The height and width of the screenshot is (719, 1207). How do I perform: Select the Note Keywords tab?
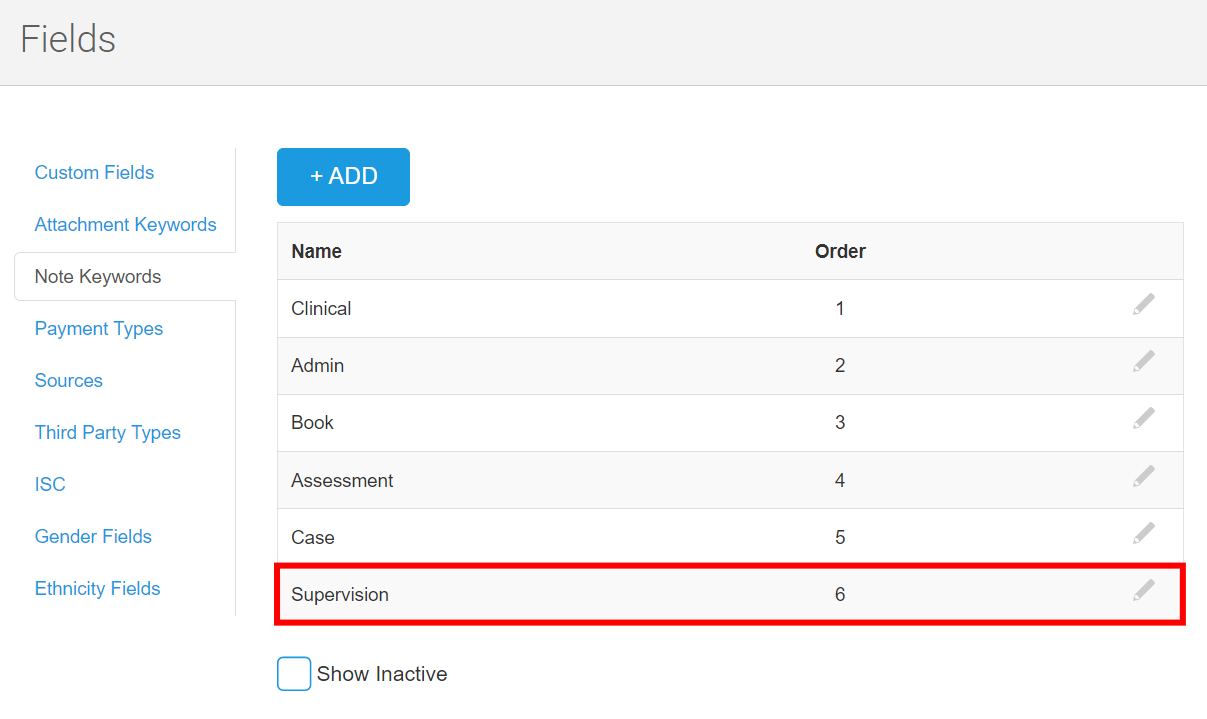pos(98,277)
